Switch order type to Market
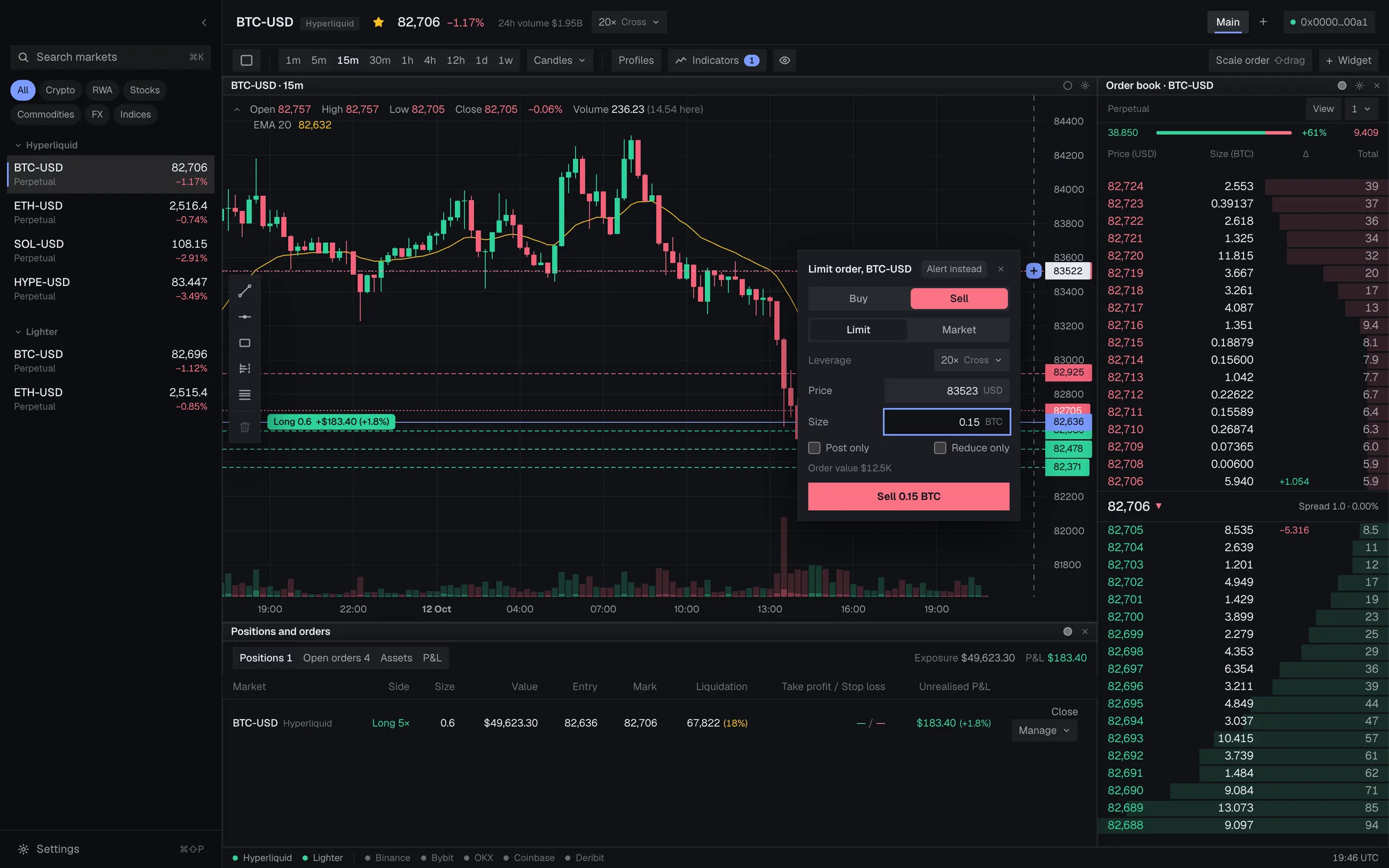This screenshot has width=1389, height=868. (958, 330)
